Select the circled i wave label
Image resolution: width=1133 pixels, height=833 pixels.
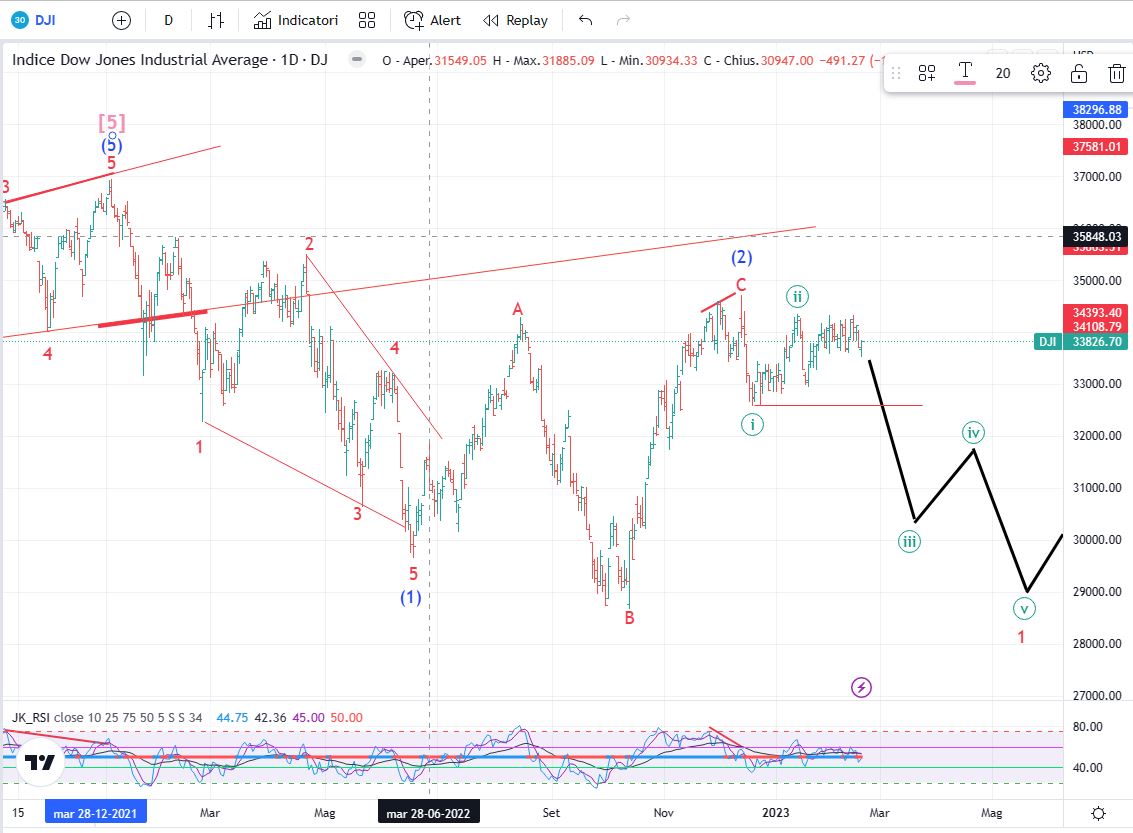click(752, 424)
